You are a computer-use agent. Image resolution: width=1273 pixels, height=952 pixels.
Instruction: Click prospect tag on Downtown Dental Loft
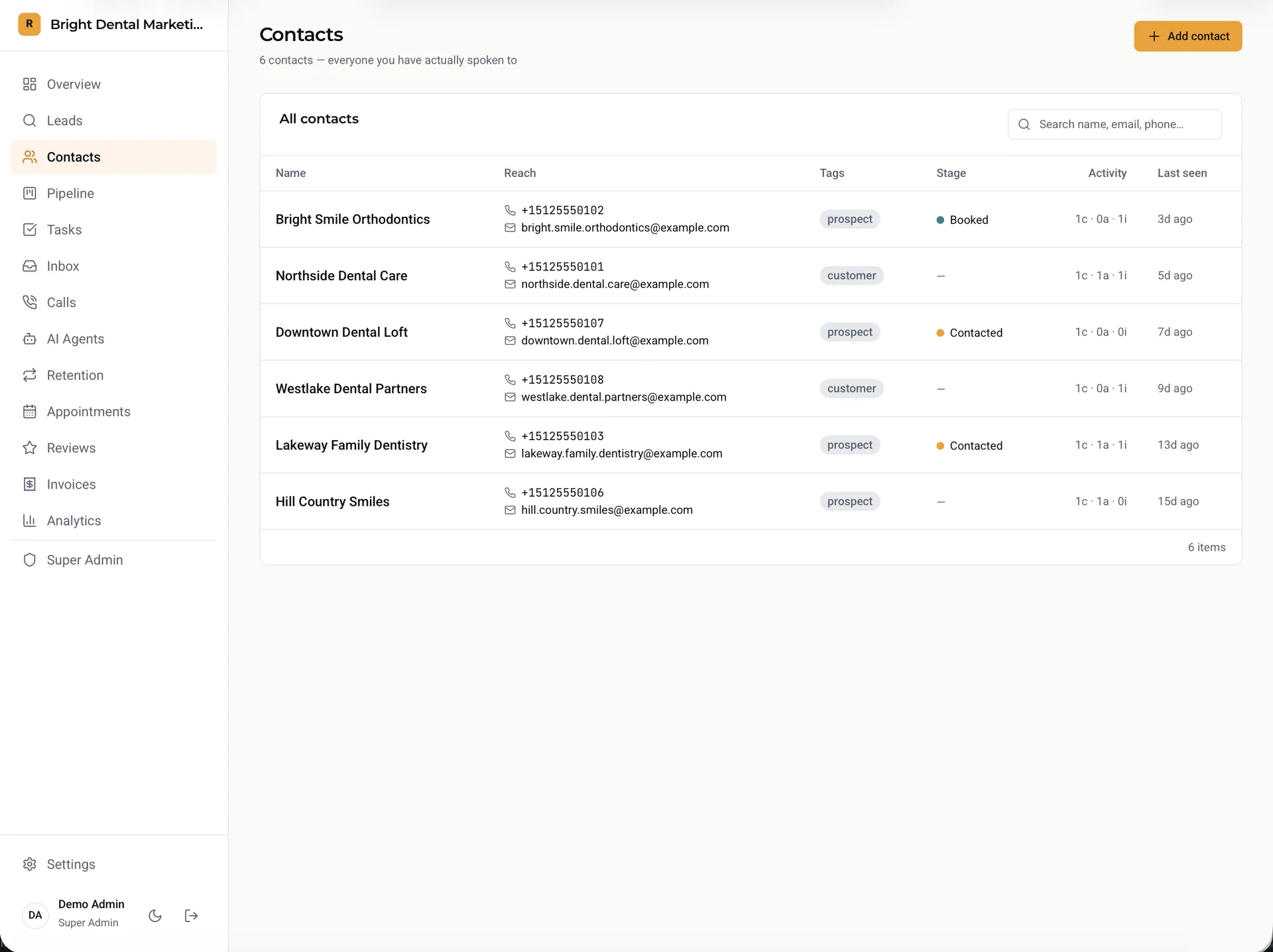tap(849, 332)
